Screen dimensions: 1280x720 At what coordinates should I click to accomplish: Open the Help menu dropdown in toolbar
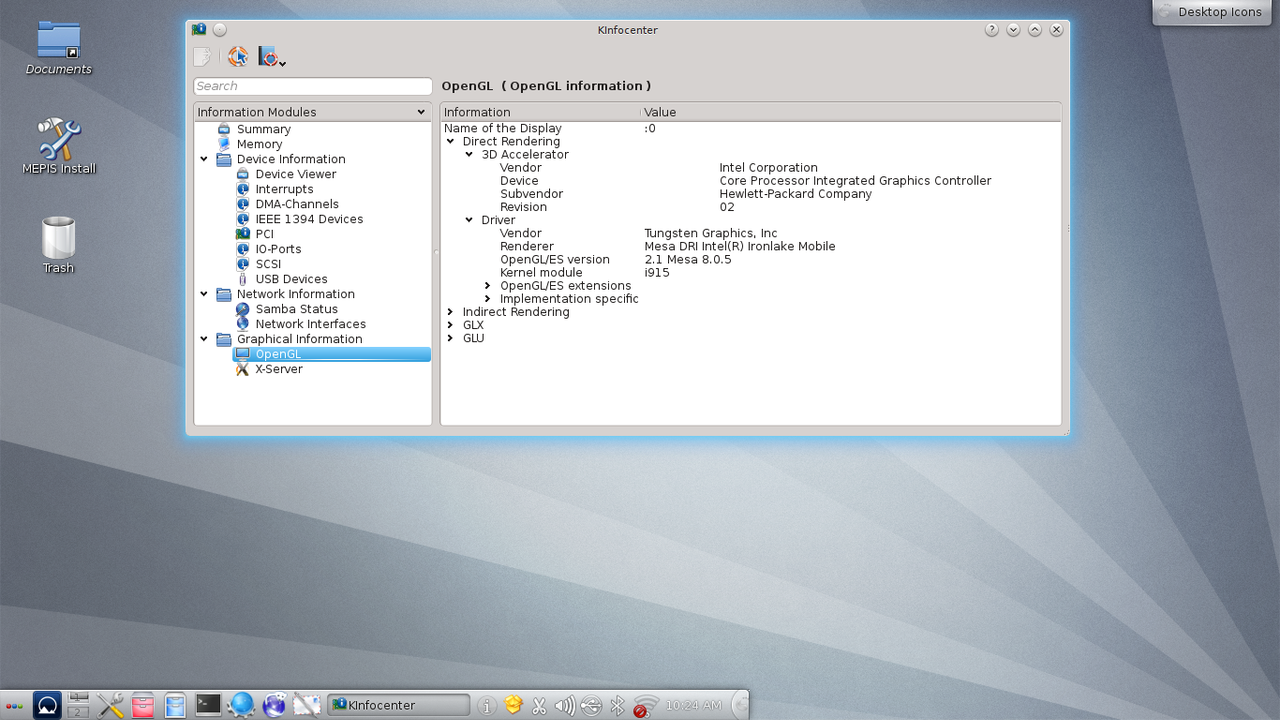coord(272,57)
